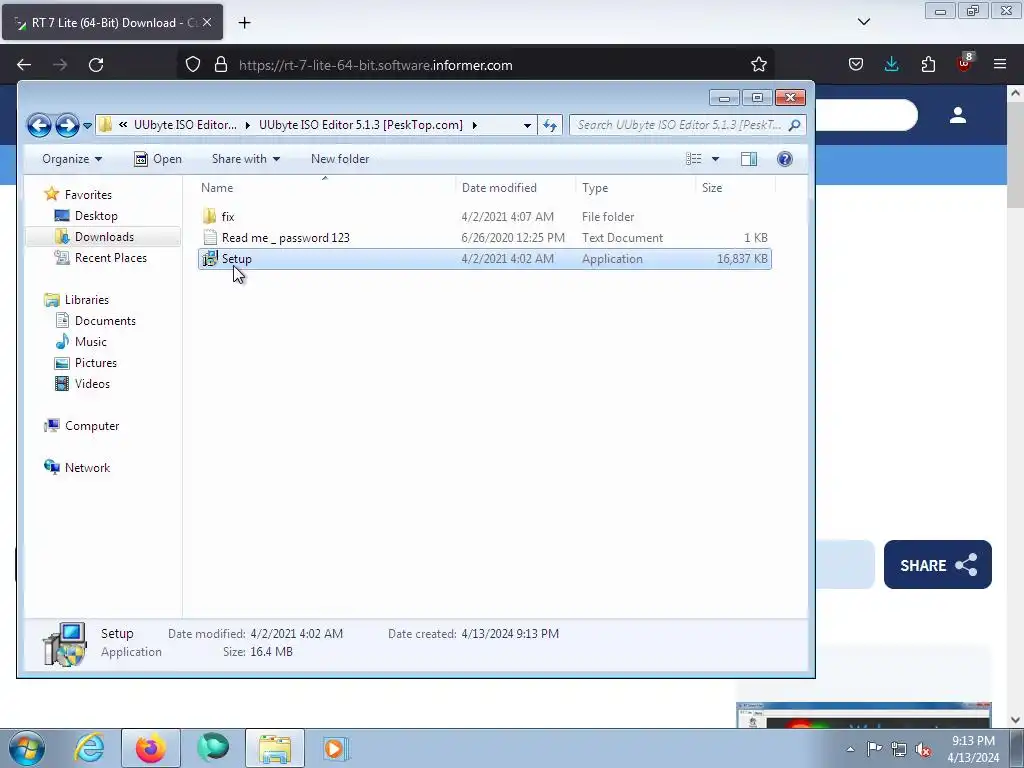View site security padlock info
The image size is (1024, 768).
[221, 65]
